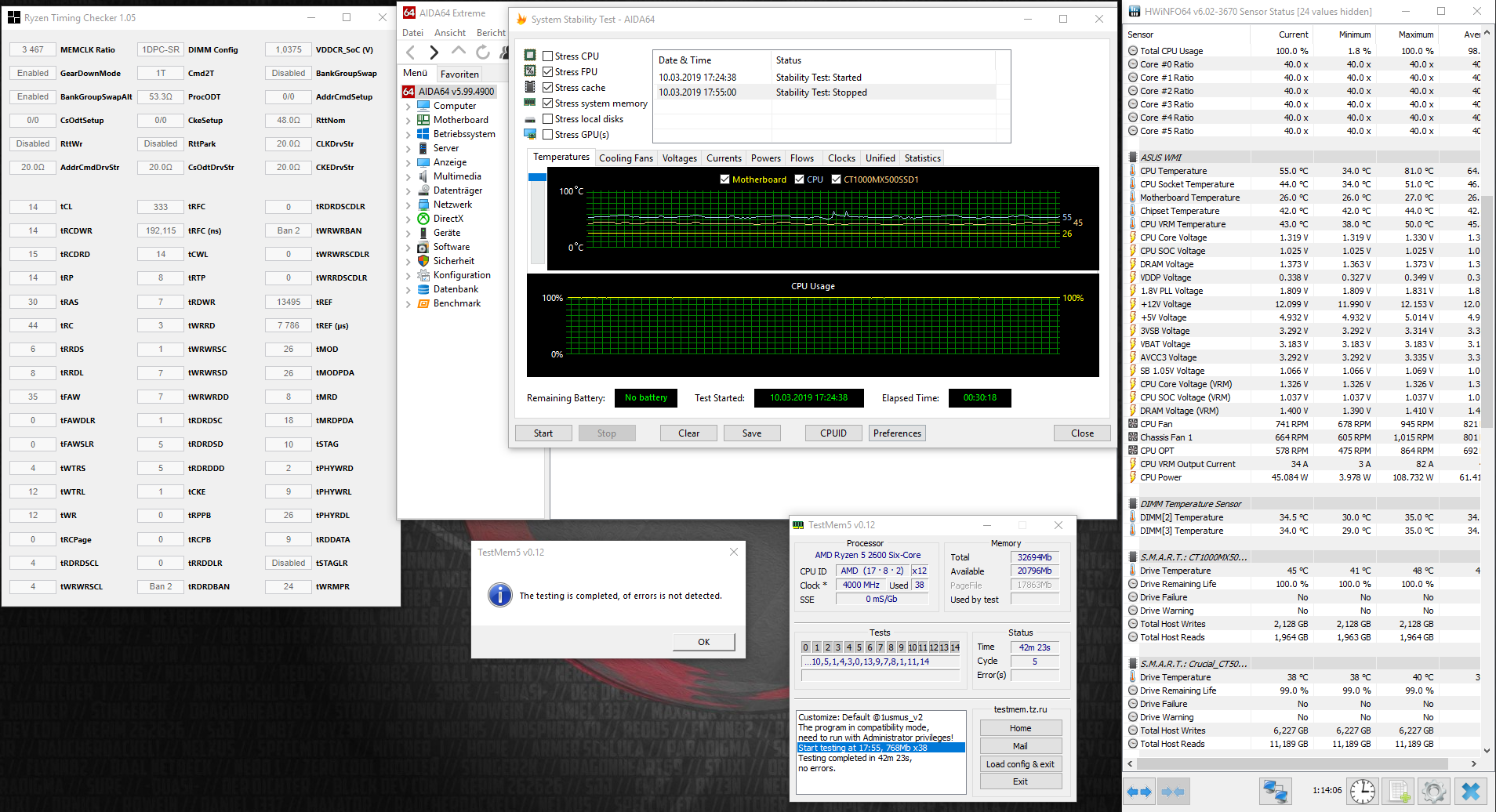
Task: Click the Betriebssystem Windows icon
Action: (x=423, y=134)
